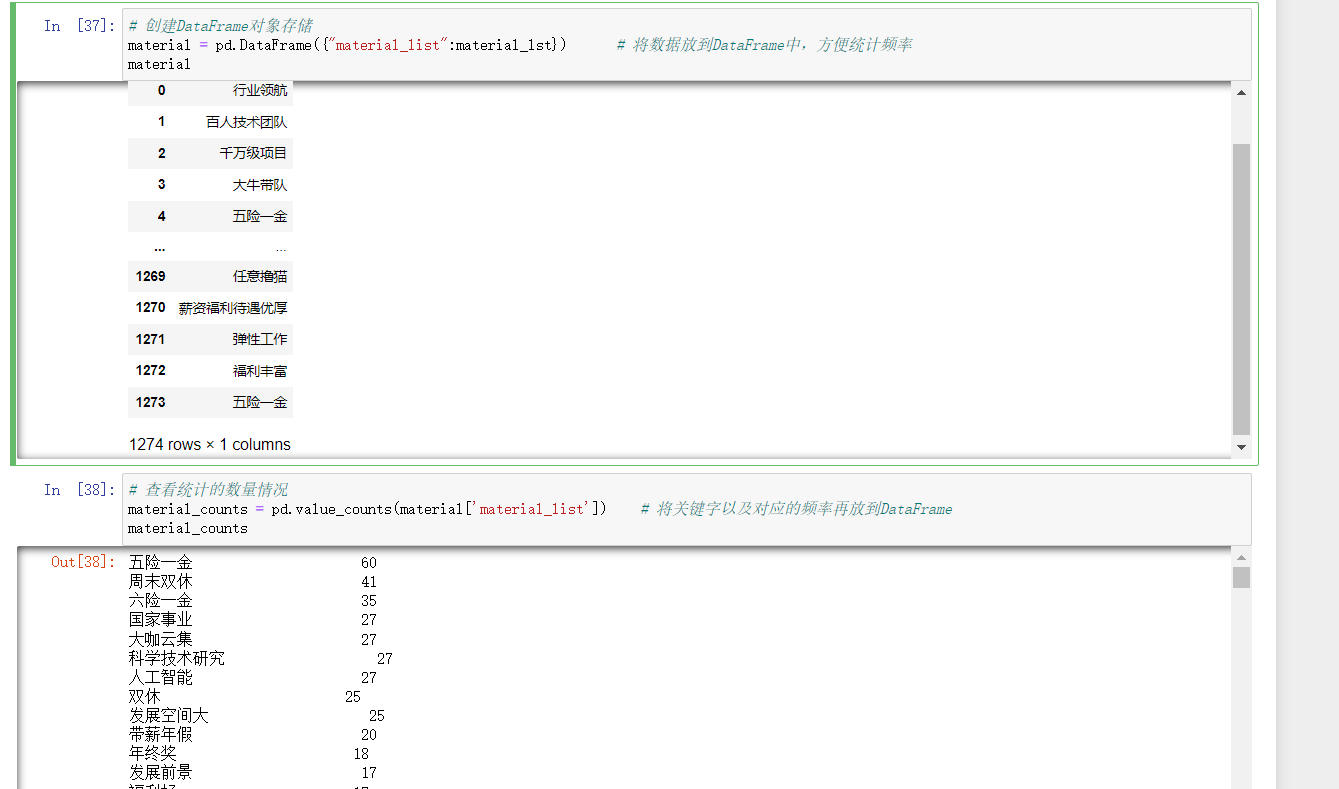Click '双休' entry with count 25
This screenshot has width=1339, height=789.
(x=144, y=697)
